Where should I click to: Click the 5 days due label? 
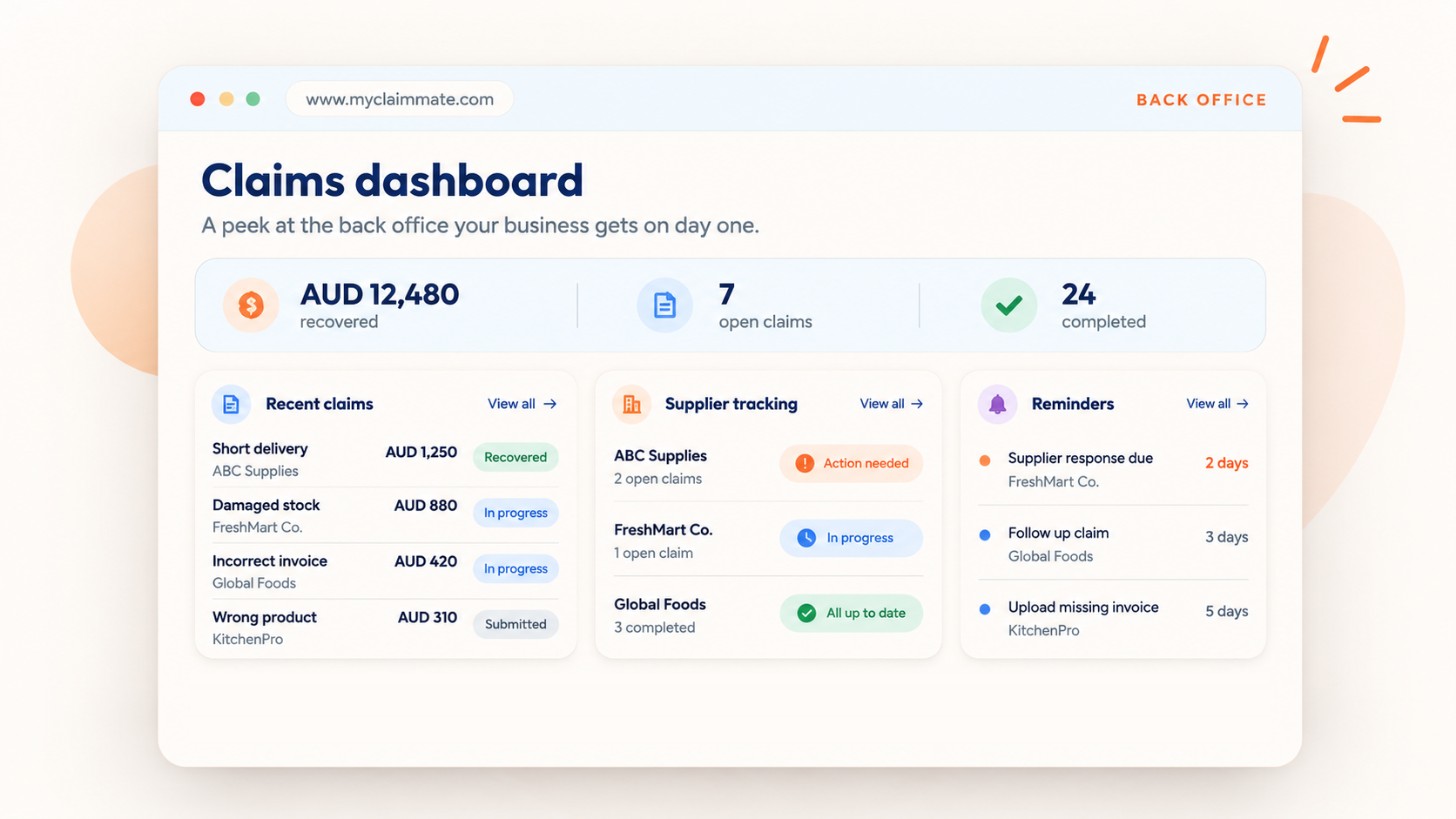pos(1226,611)
